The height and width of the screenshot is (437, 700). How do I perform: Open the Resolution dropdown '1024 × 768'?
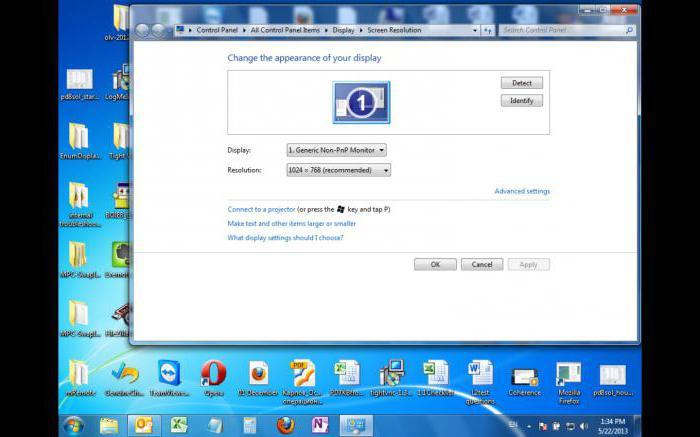338,170
